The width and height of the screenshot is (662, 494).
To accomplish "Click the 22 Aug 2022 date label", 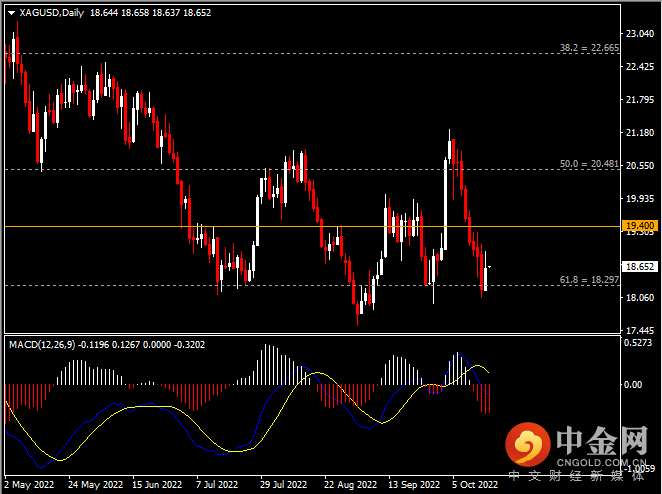I will 350,484.
